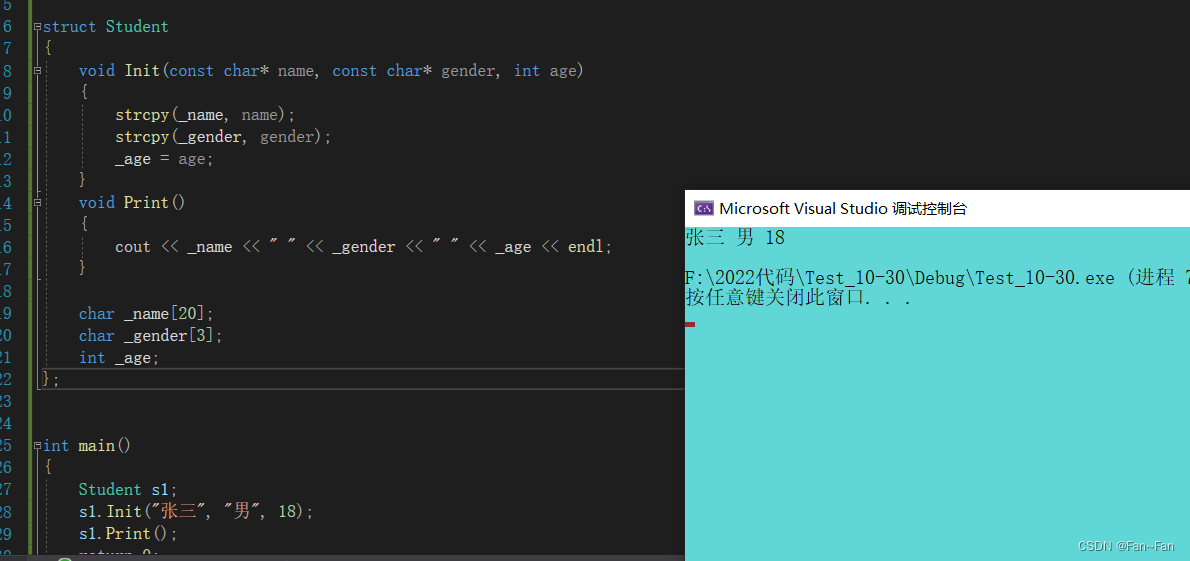Image resolution: width=1190 pixels, height=561 pixels.
Task: Click the Microsoft Visual Studio 调试控制台 title
Action: pyautogui.click(x=843, y=209)
